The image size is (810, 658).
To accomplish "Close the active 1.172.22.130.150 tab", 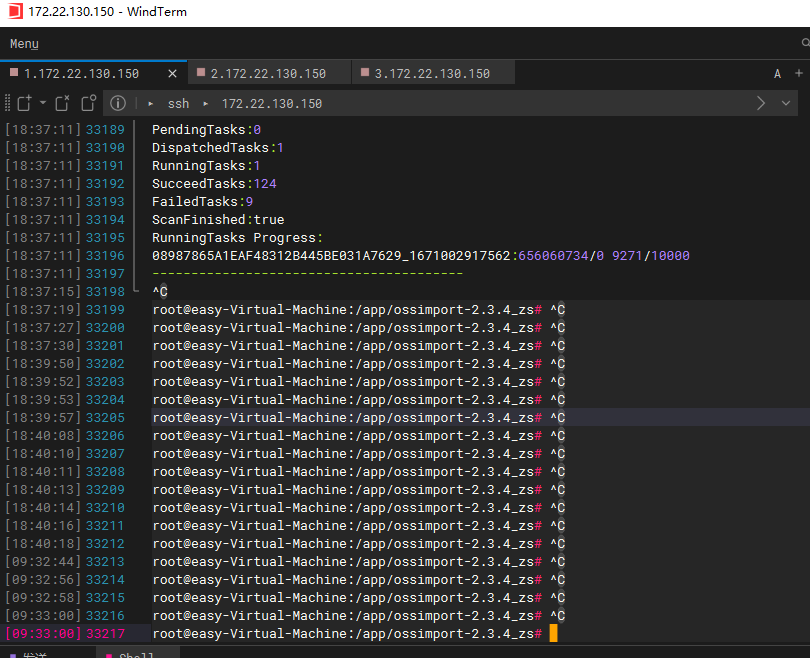I will pos(171,73).
